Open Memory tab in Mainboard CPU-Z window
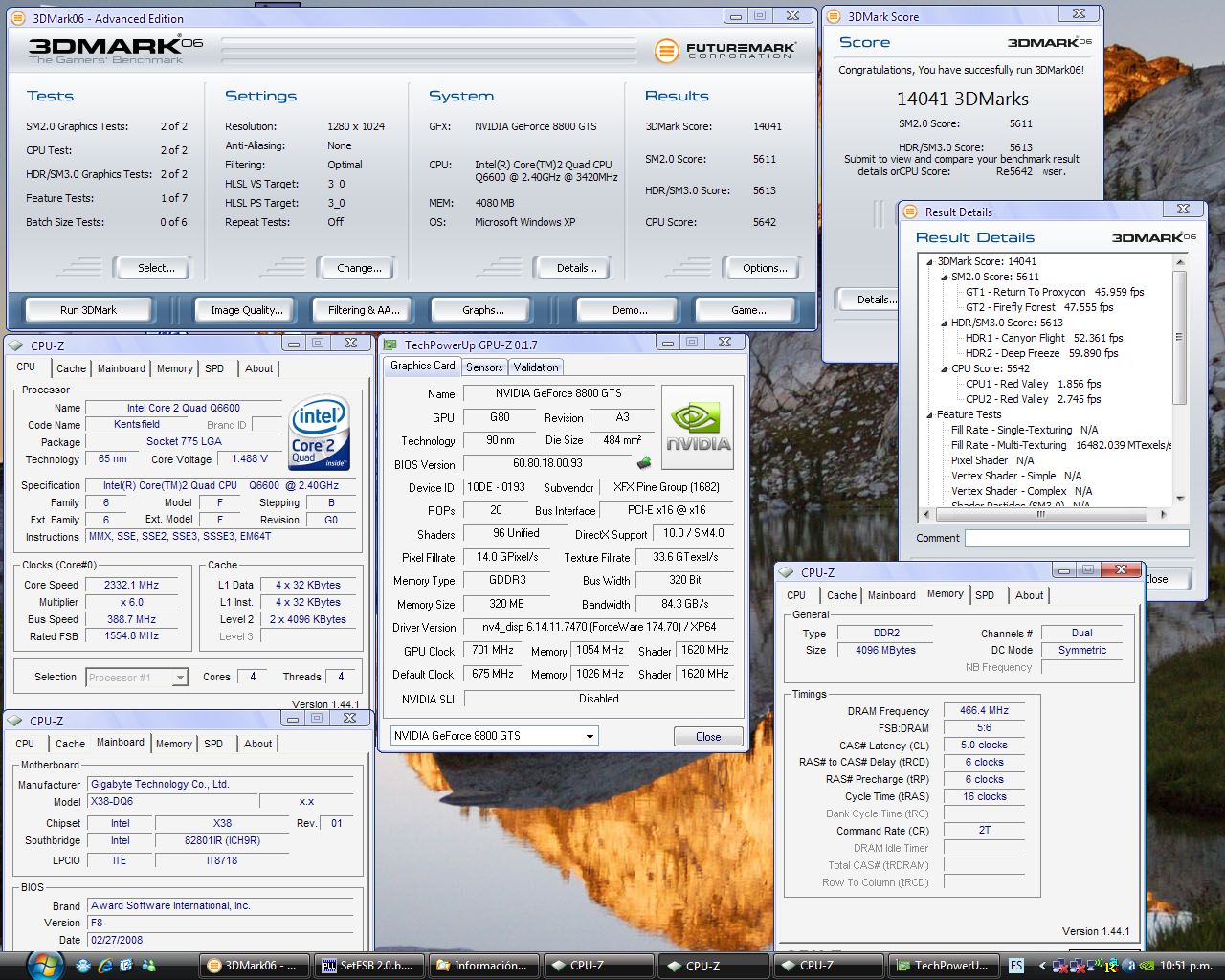Screen dimensions: 1225x980 pyautogui.click(x=173, y=744)
